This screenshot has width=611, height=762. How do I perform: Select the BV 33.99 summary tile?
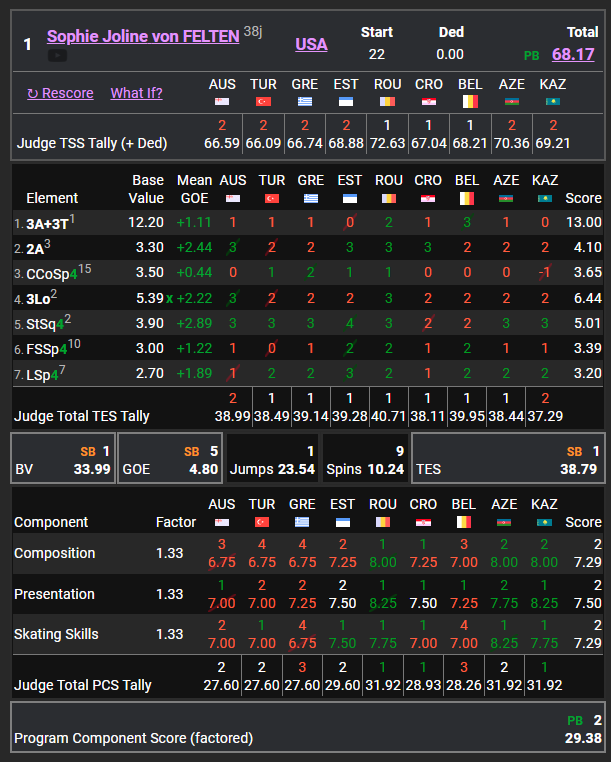click(61, 458)
